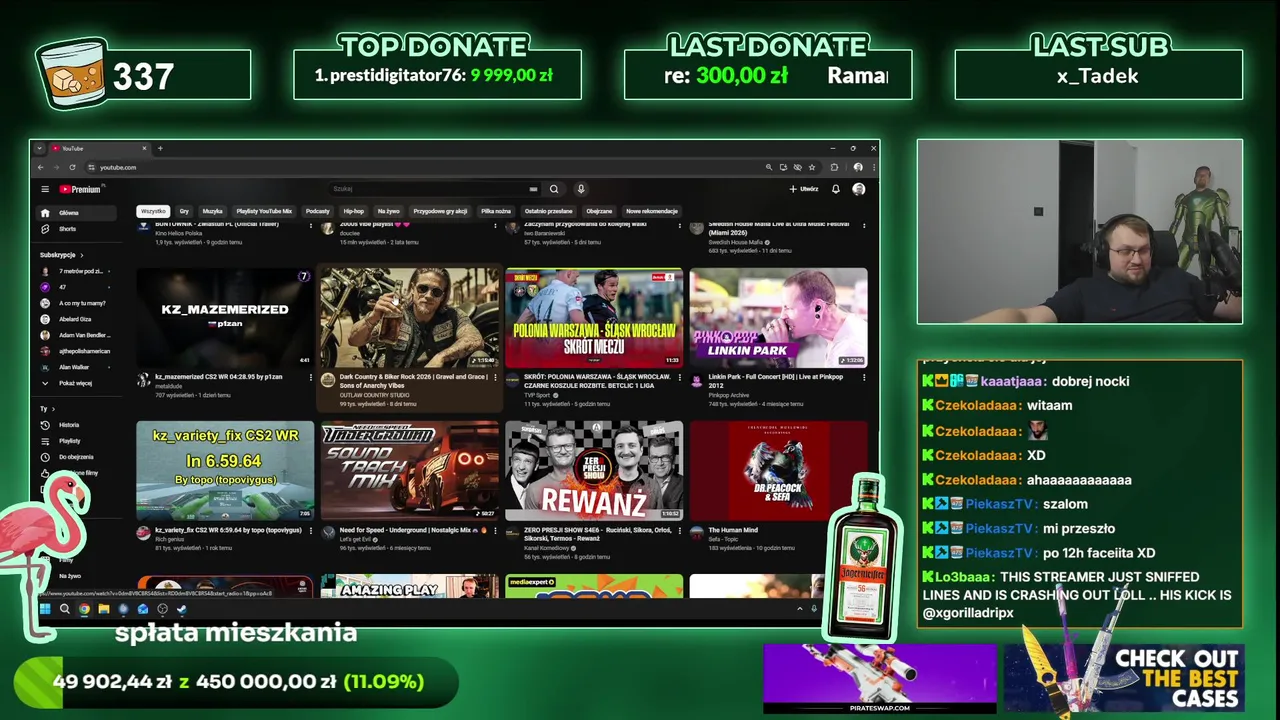This screenshot has height=720, width=1280.
Task: Go back with browser back arrow
Action: point(40,167)
